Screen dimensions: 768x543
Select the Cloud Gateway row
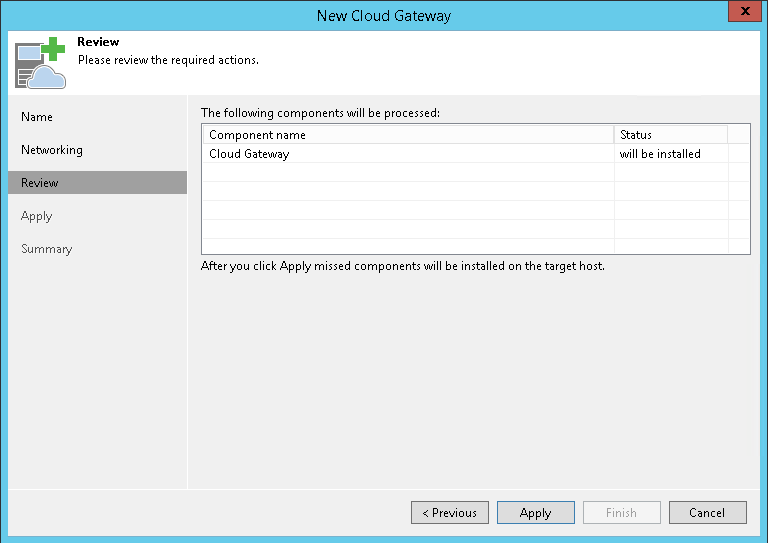point(476,154)
